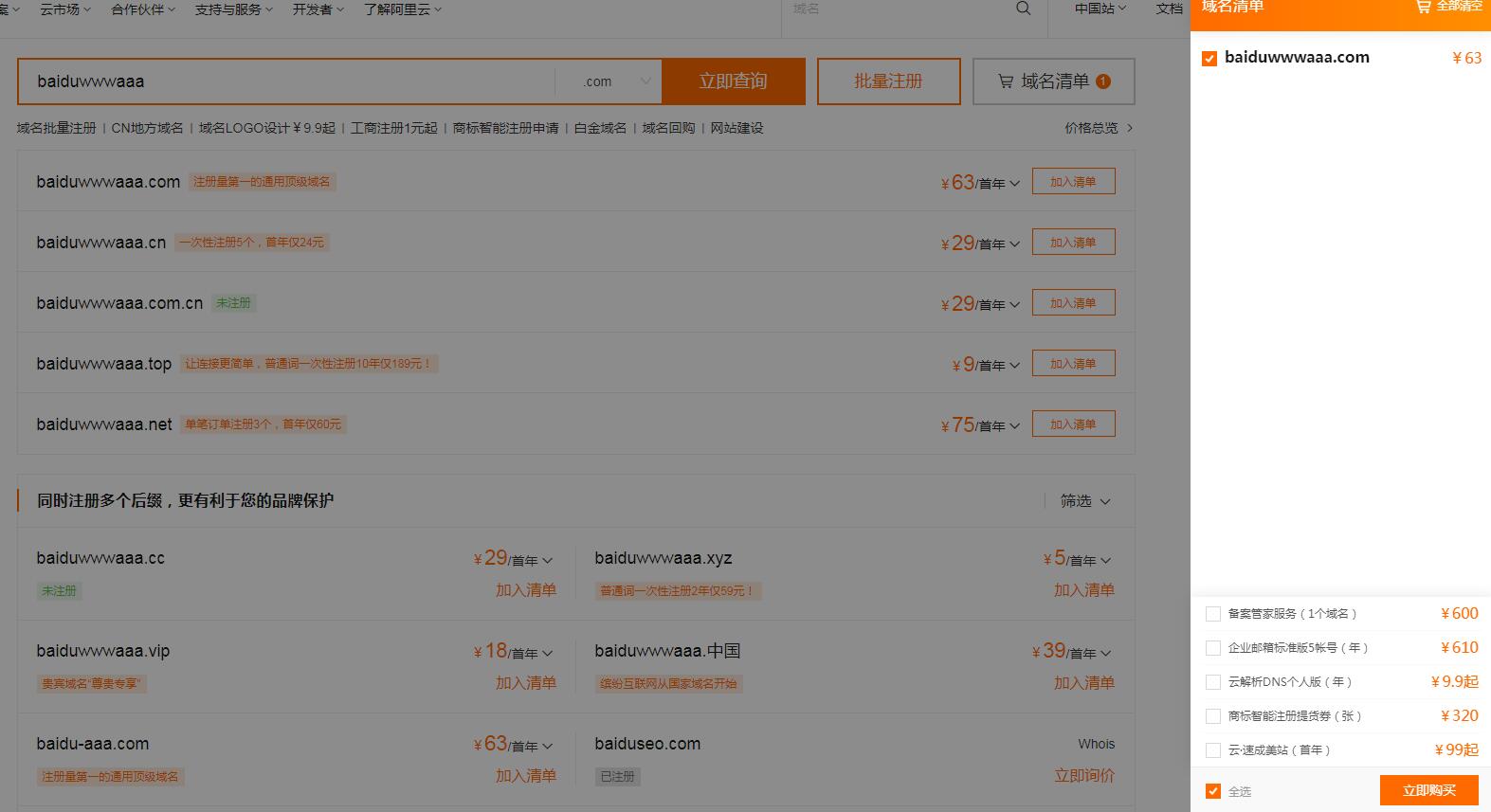Image resolution: width=1491 pixels, height=812 pixels.
Task: Open the 域名回购 link
Action: click(x=668, y=128)
